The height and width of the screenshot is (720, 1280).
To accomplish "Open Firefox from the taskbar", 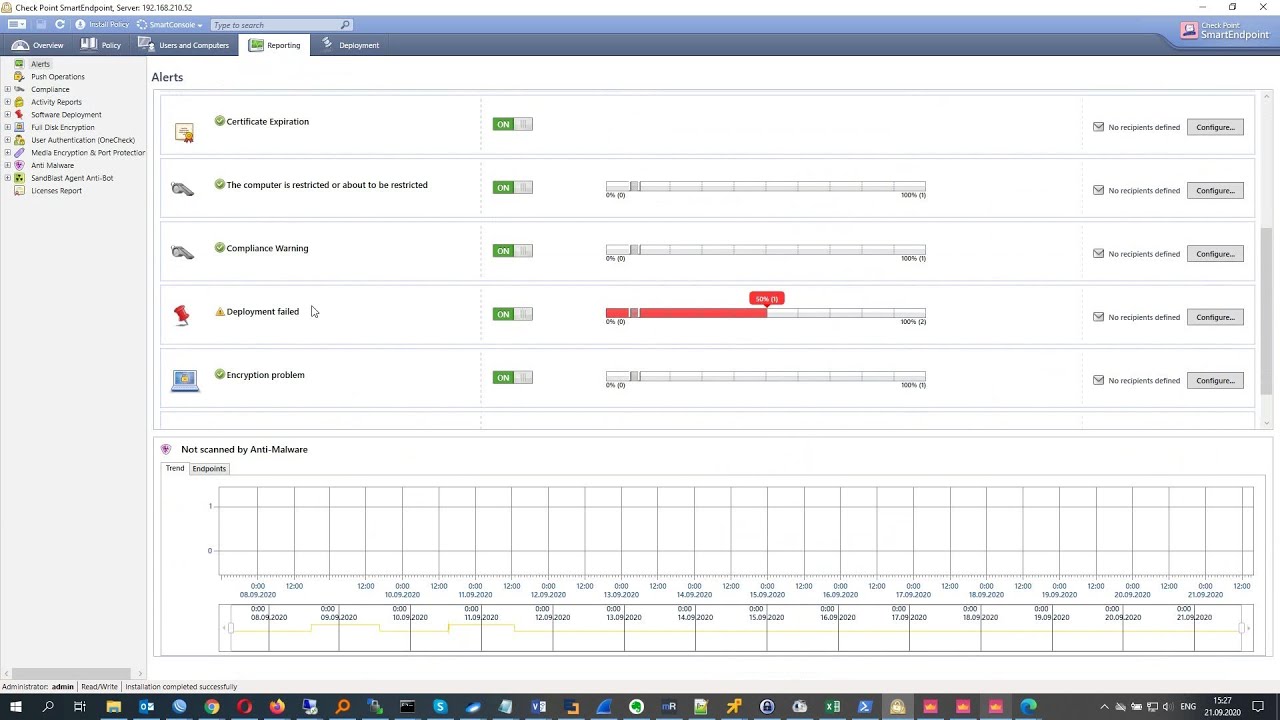I will [x=277, y=707].
